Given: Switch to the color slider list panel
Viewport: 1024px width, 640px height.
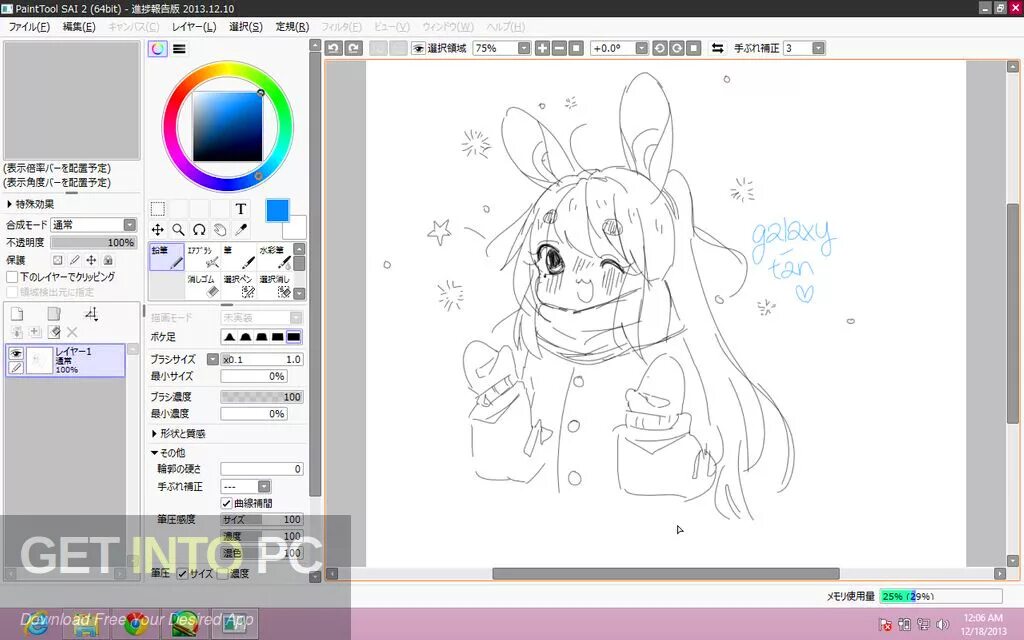Looking at the screenshot, I should click(179, 49).
